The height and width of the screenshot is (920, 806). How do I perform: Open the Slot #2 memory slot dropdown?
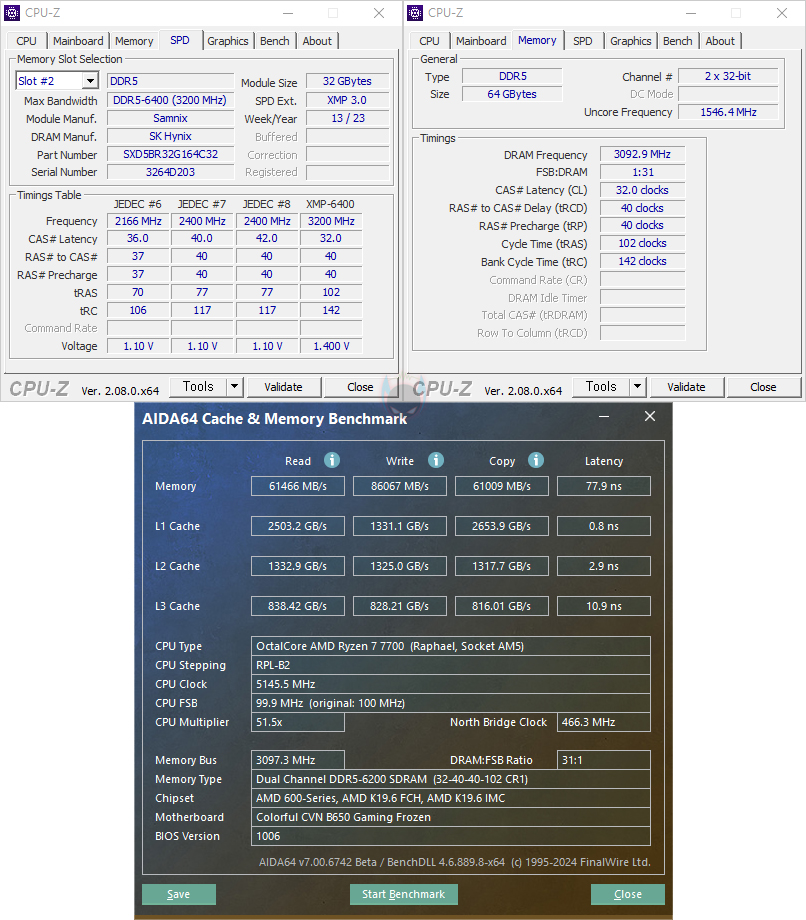click(90, 81)
